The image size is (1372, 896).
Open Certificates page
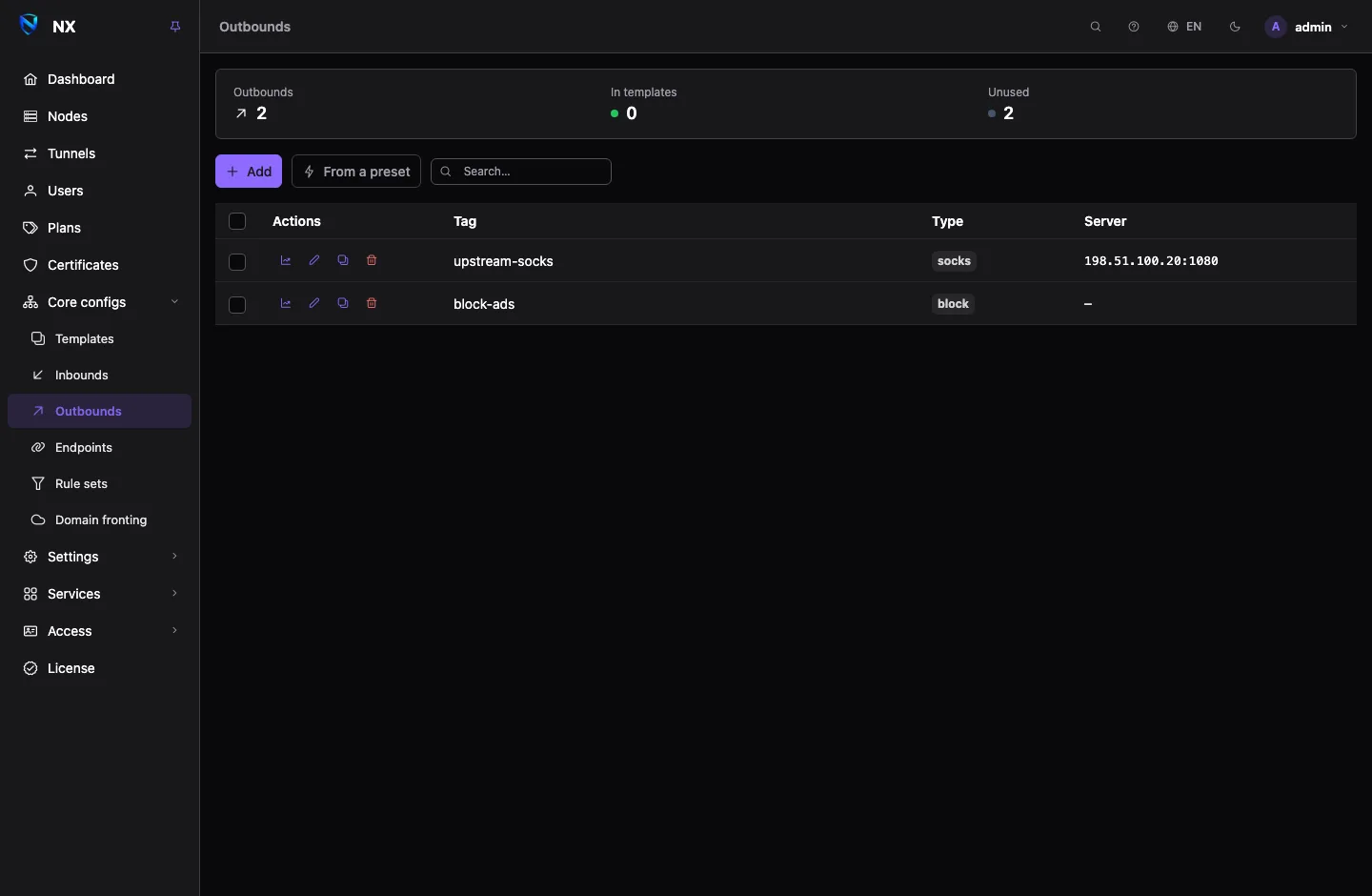99,265
